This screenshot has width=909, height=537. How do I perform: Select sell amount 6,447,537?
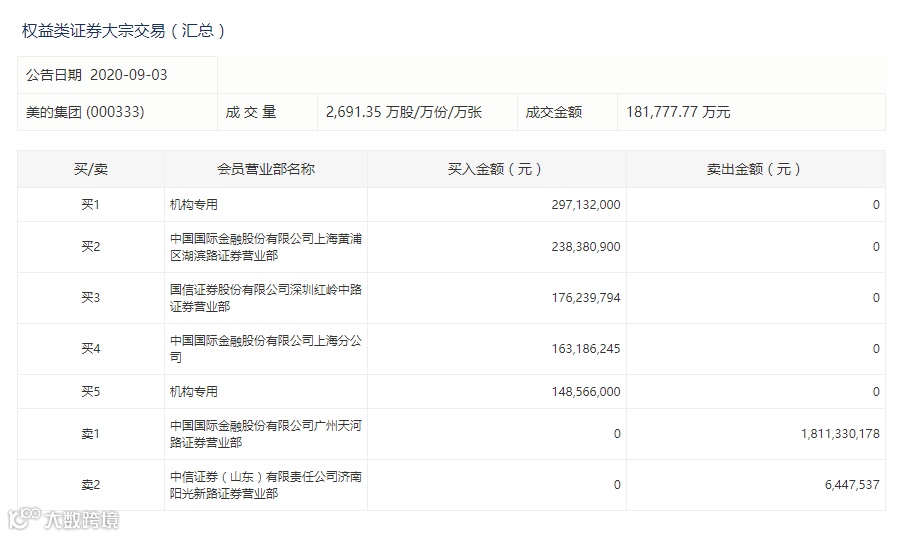pyautogui.click(x=852, y=485)
